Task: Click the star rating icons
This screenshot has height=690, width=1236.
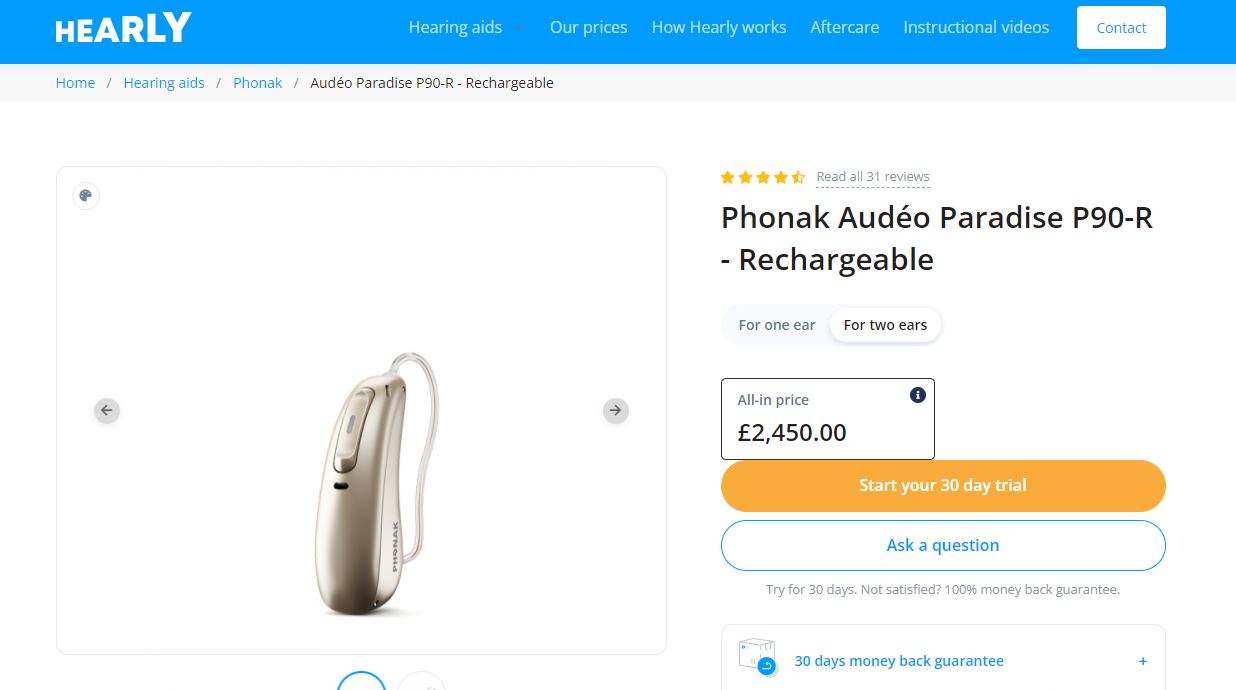Action: pos(763,177)
